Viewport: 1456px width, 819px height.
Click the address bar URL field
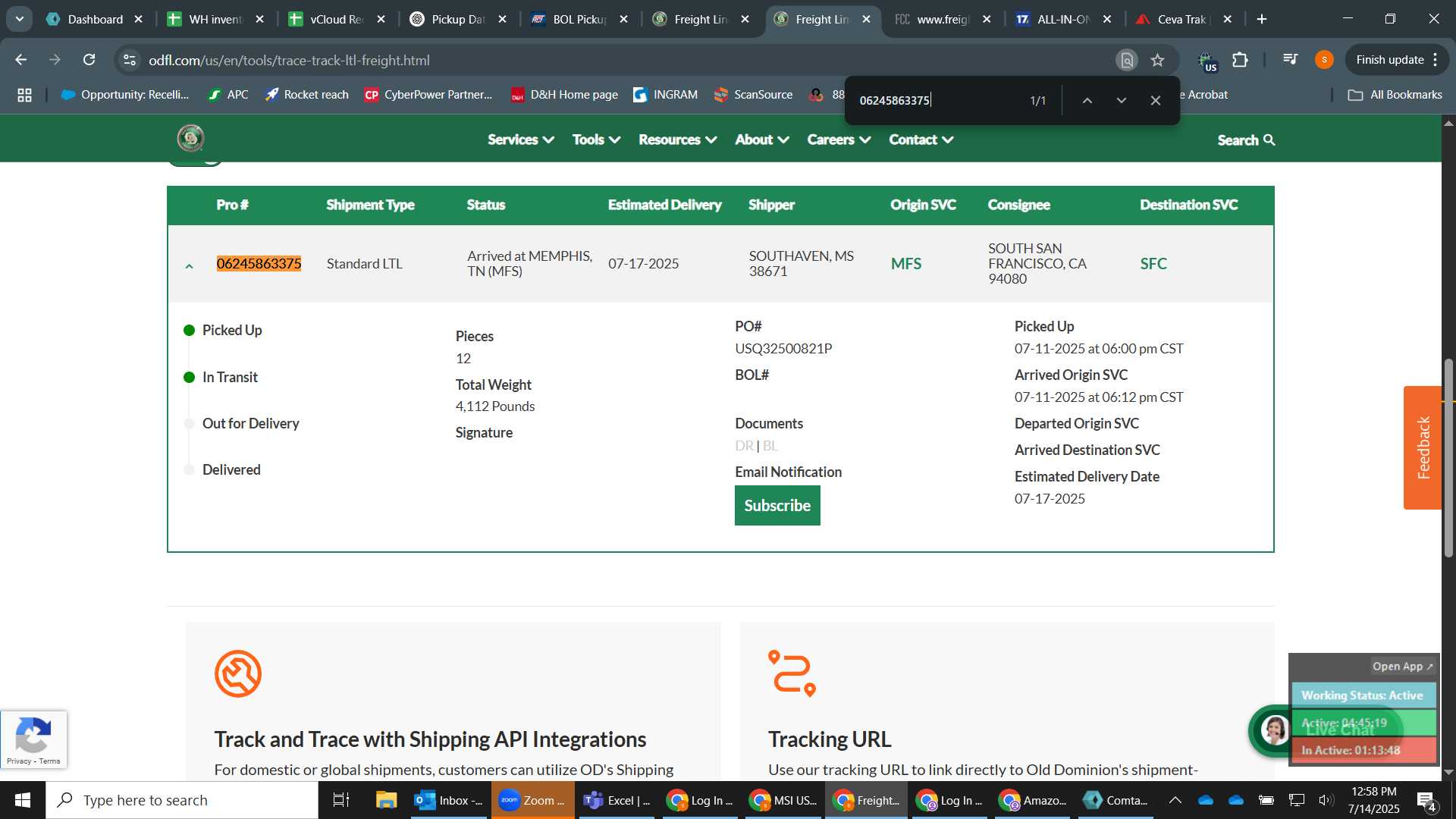614,60
